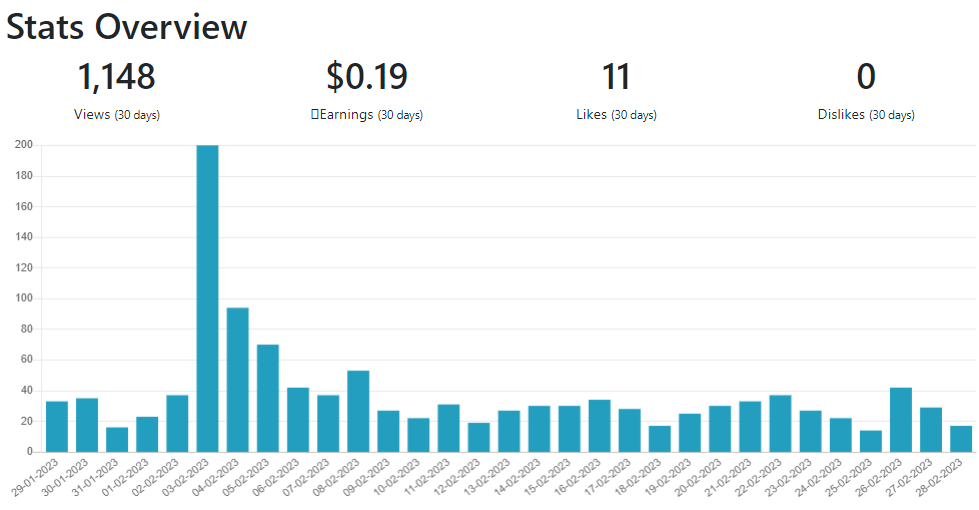Click the bar for 10-02-2023
Screen dimensions: 979x510
(x=418, y=435)
